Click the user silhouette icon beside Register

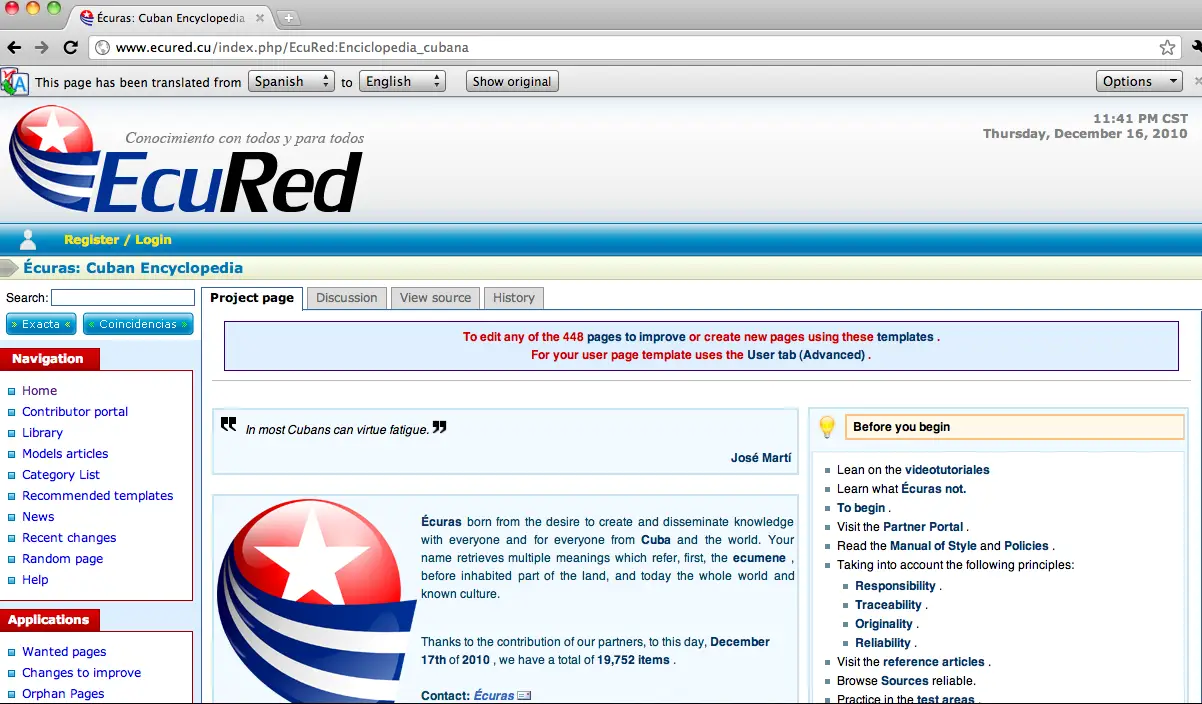(28, 239)
